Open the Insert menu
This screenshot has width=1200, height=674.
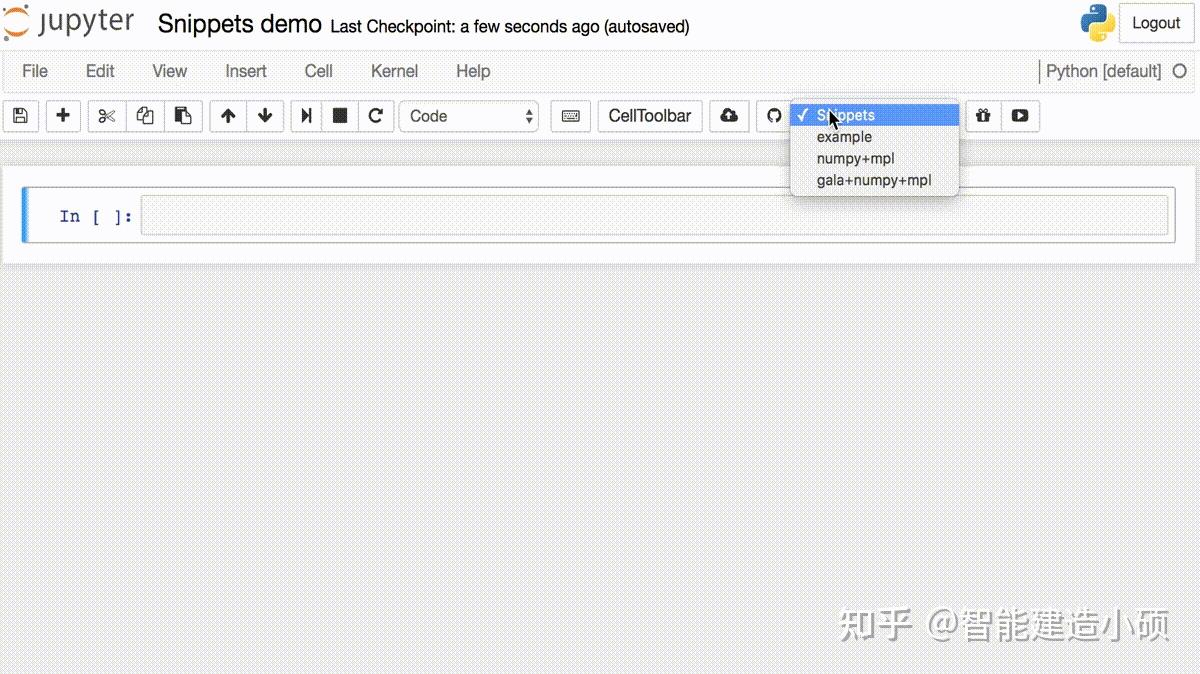point(246,71)
